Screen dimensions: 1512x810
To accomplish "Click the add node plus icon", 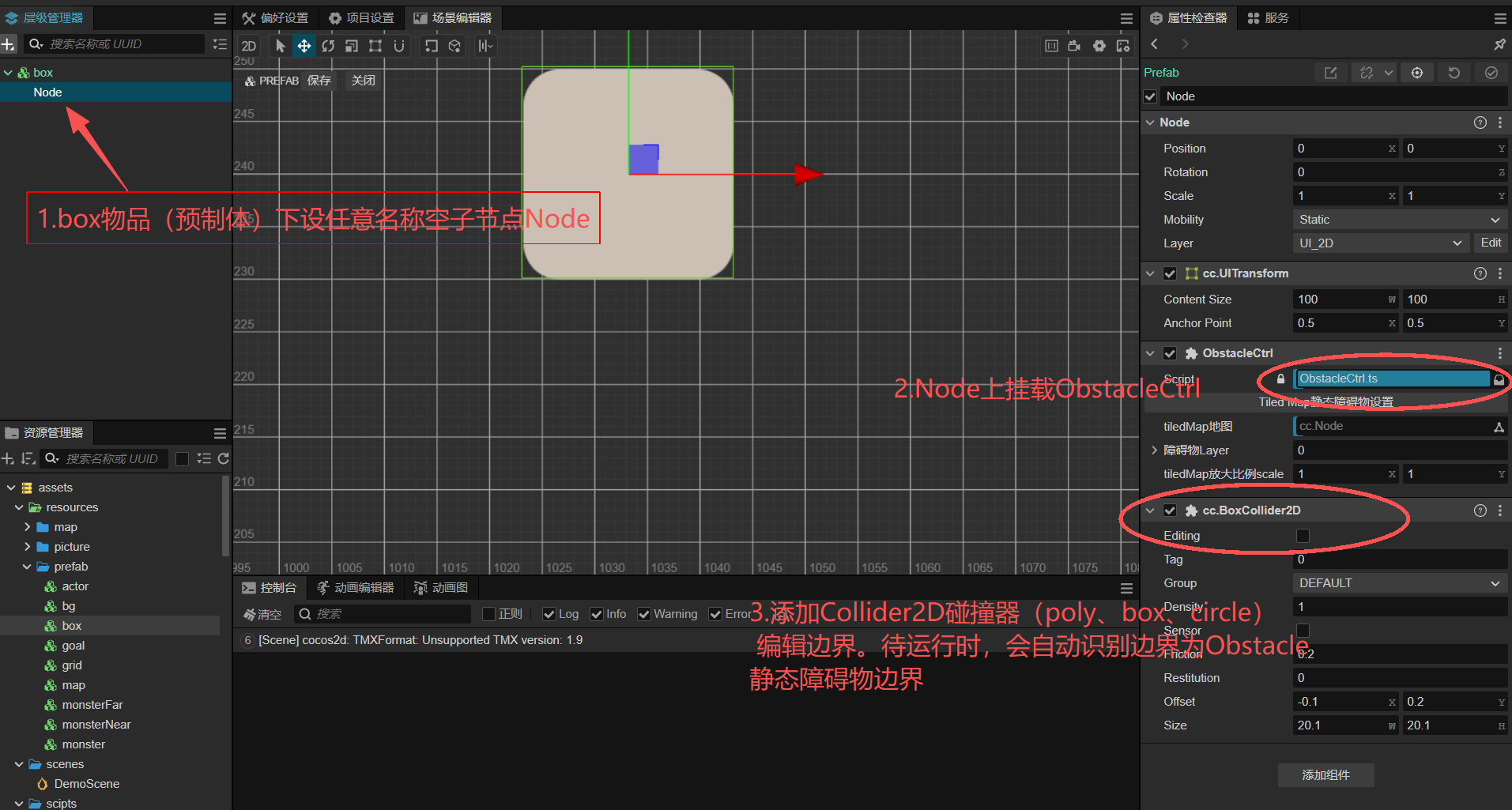I will click(x=8, y=44).
